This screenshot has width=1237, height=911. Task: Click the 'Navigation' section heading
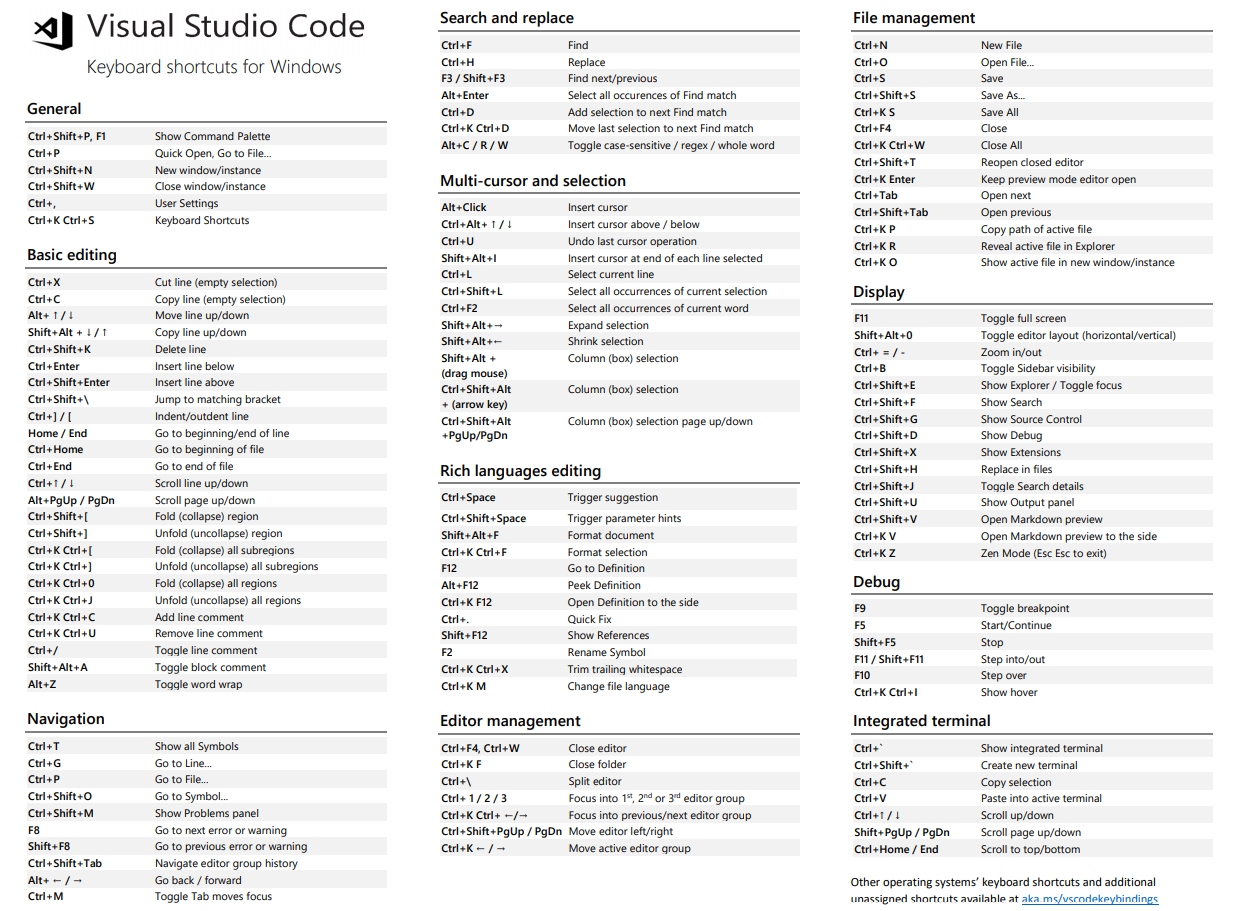point(66,719)
